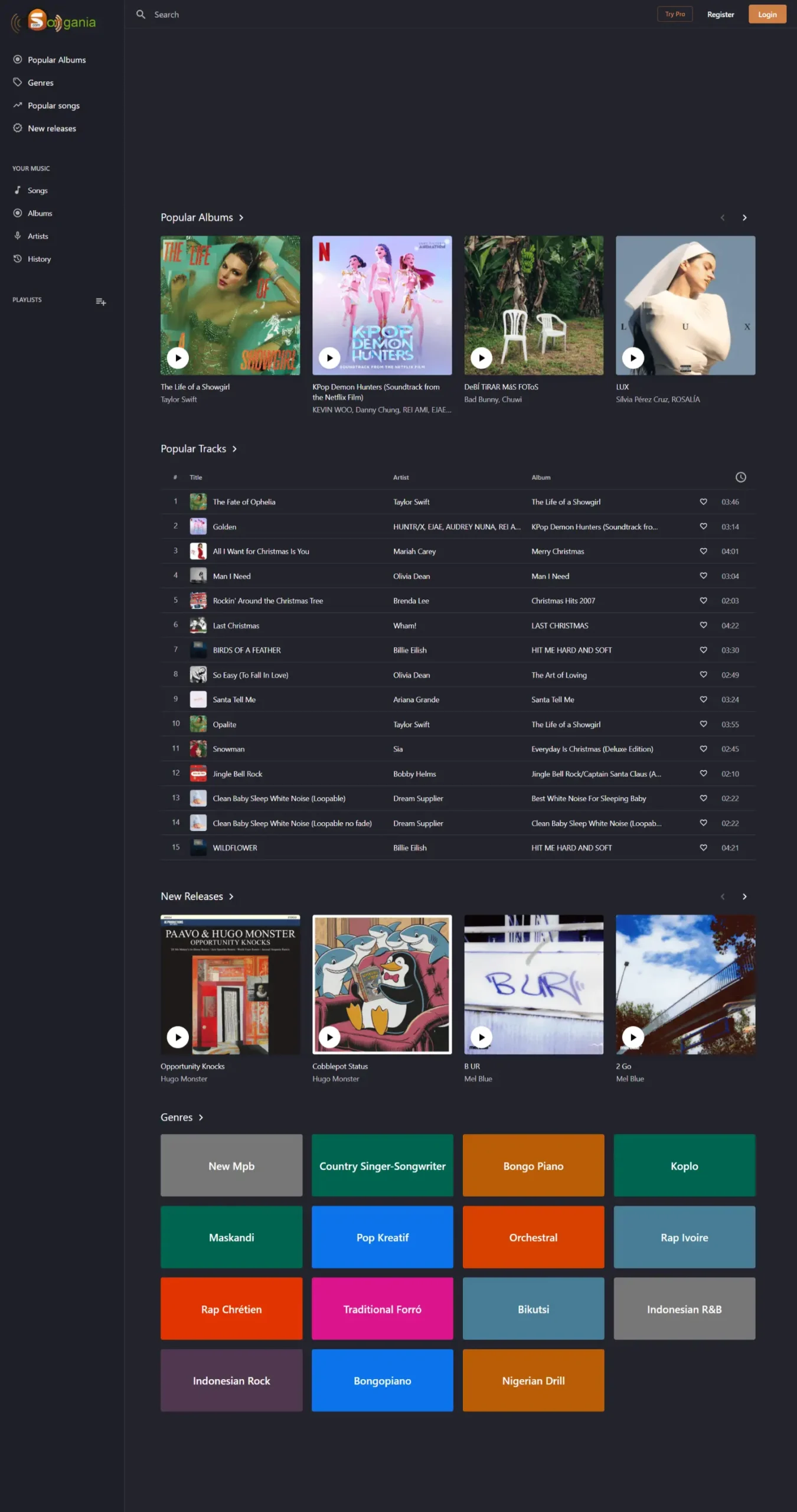Click the duration clock icon in track header
Image resolution: width=797 pixels, height=1512 pixels.
(x=740, y=477)
